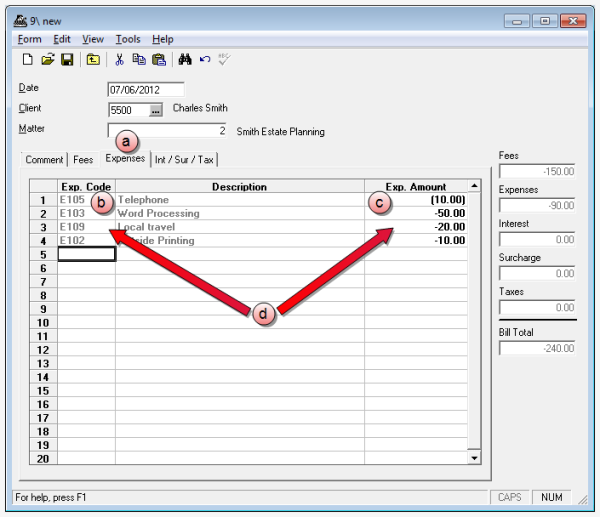Open the Form menu
The image size is (600, 517).
[29, 39]
